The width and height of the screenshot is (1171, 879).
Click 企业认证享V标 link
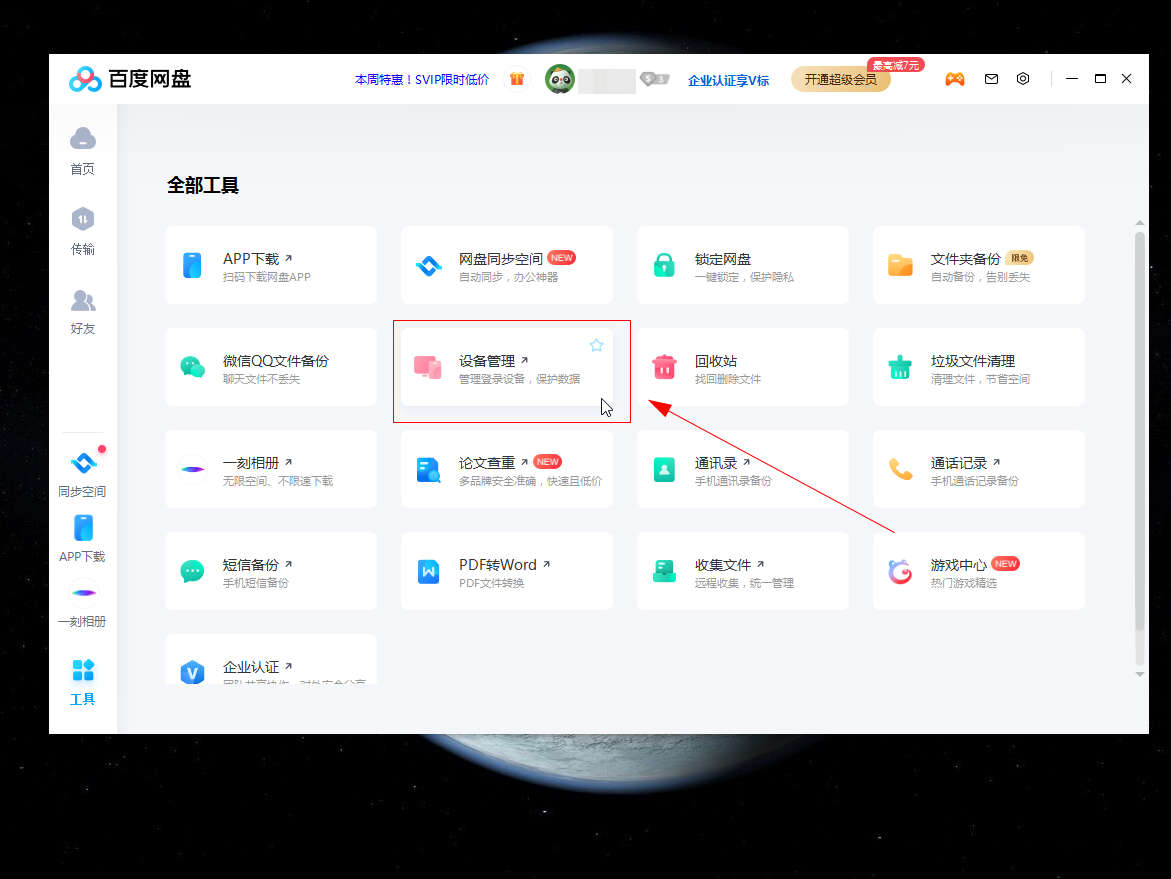coord(728,80)
